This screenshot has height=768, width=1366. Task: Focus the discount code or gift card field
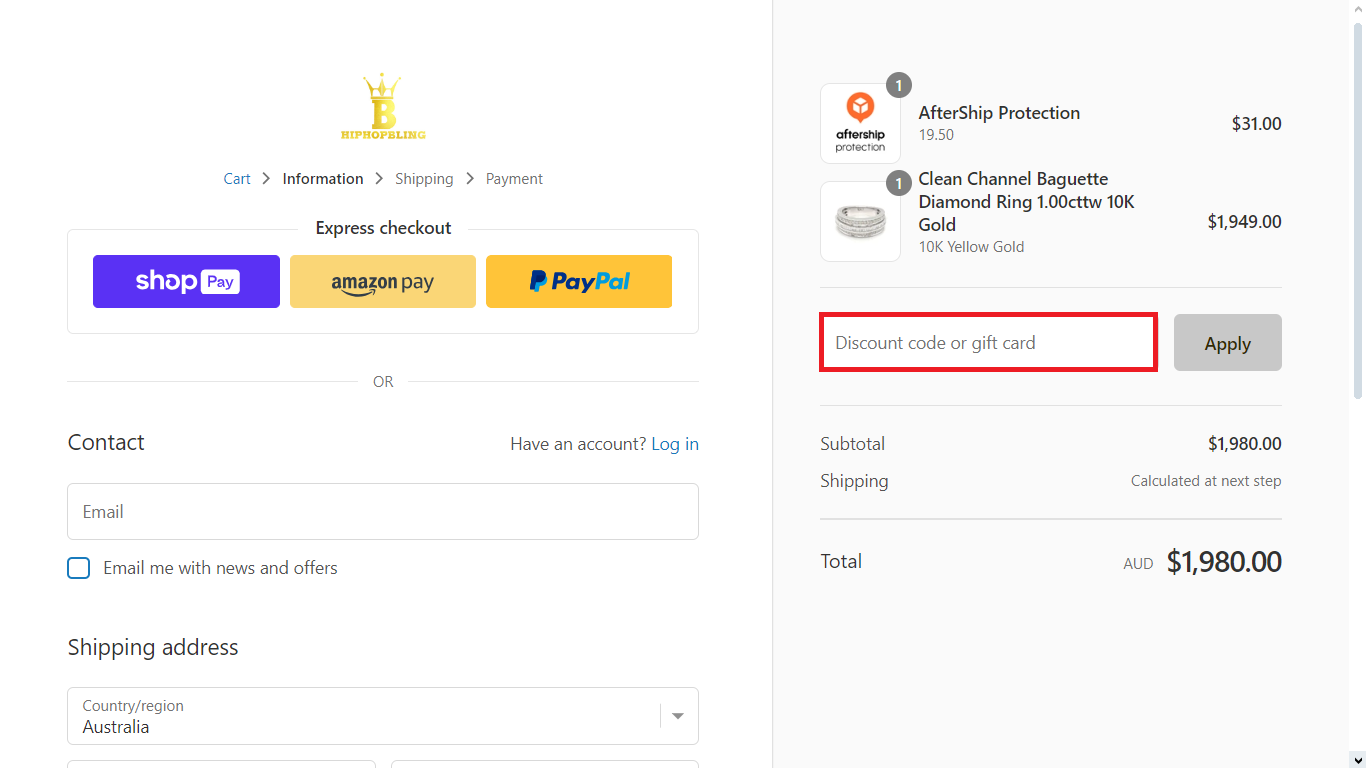point(988,342)
